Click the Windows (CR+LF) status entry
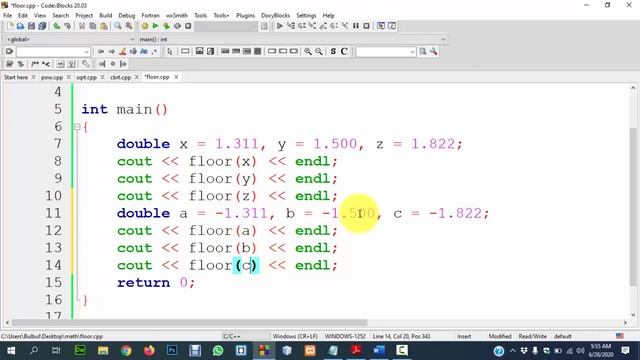Viewport: 640px width, 360px height. (295, 336)
